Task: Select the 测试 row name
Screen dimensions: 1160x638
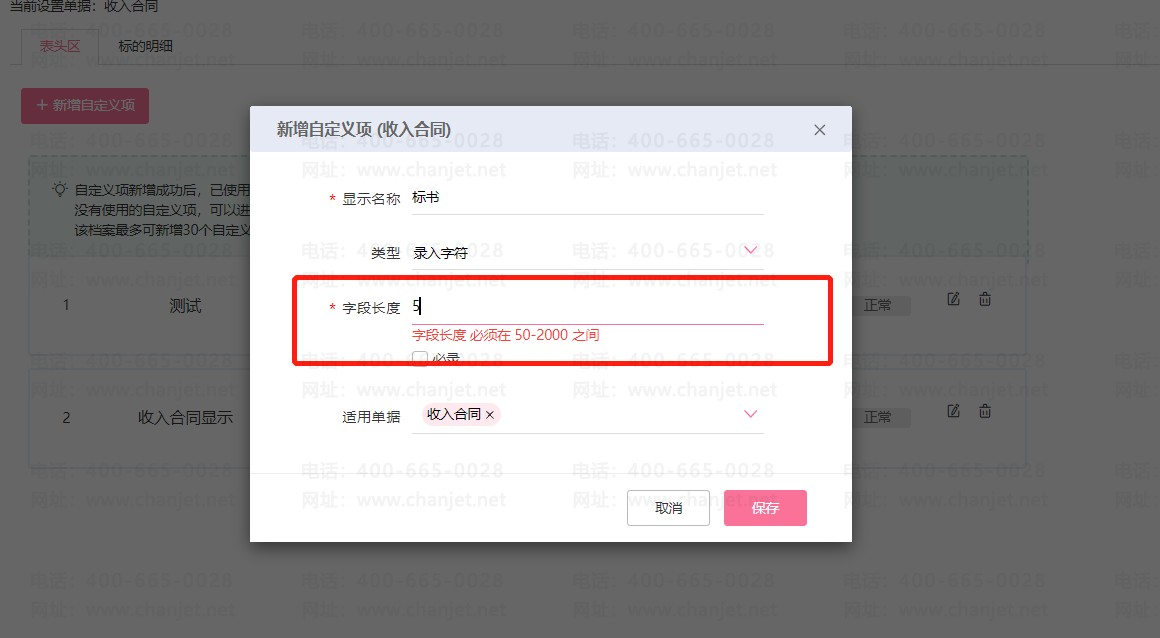Action: [x=185, y=306]
